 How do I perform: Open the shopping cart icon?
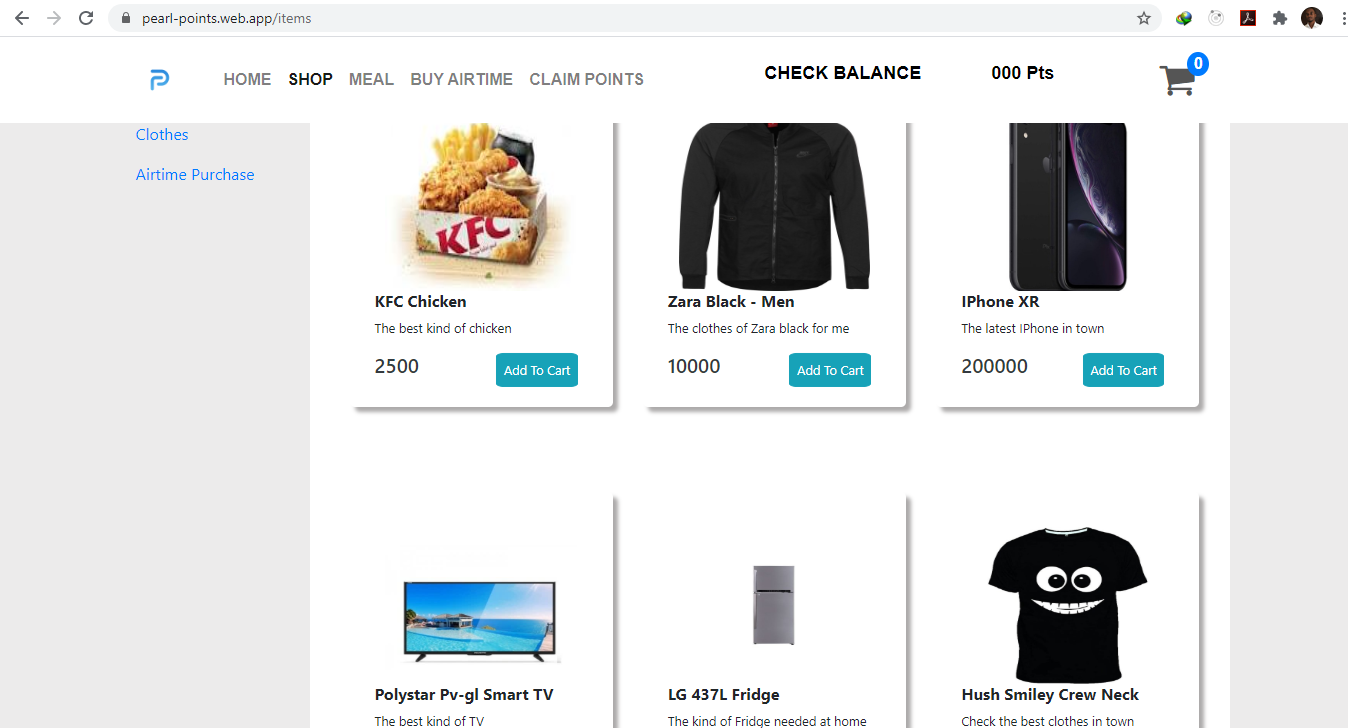click(x=1178, y=80)
